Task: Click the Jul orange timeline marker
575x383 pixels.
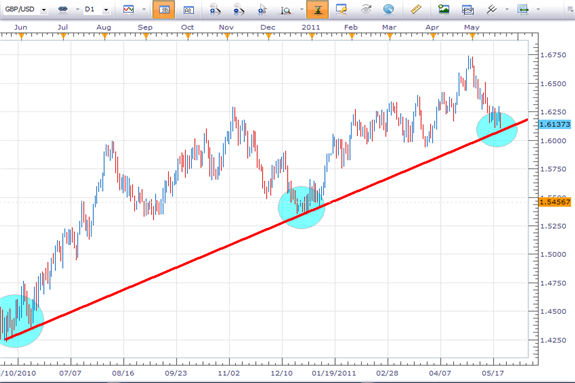Action: point(63,36)
